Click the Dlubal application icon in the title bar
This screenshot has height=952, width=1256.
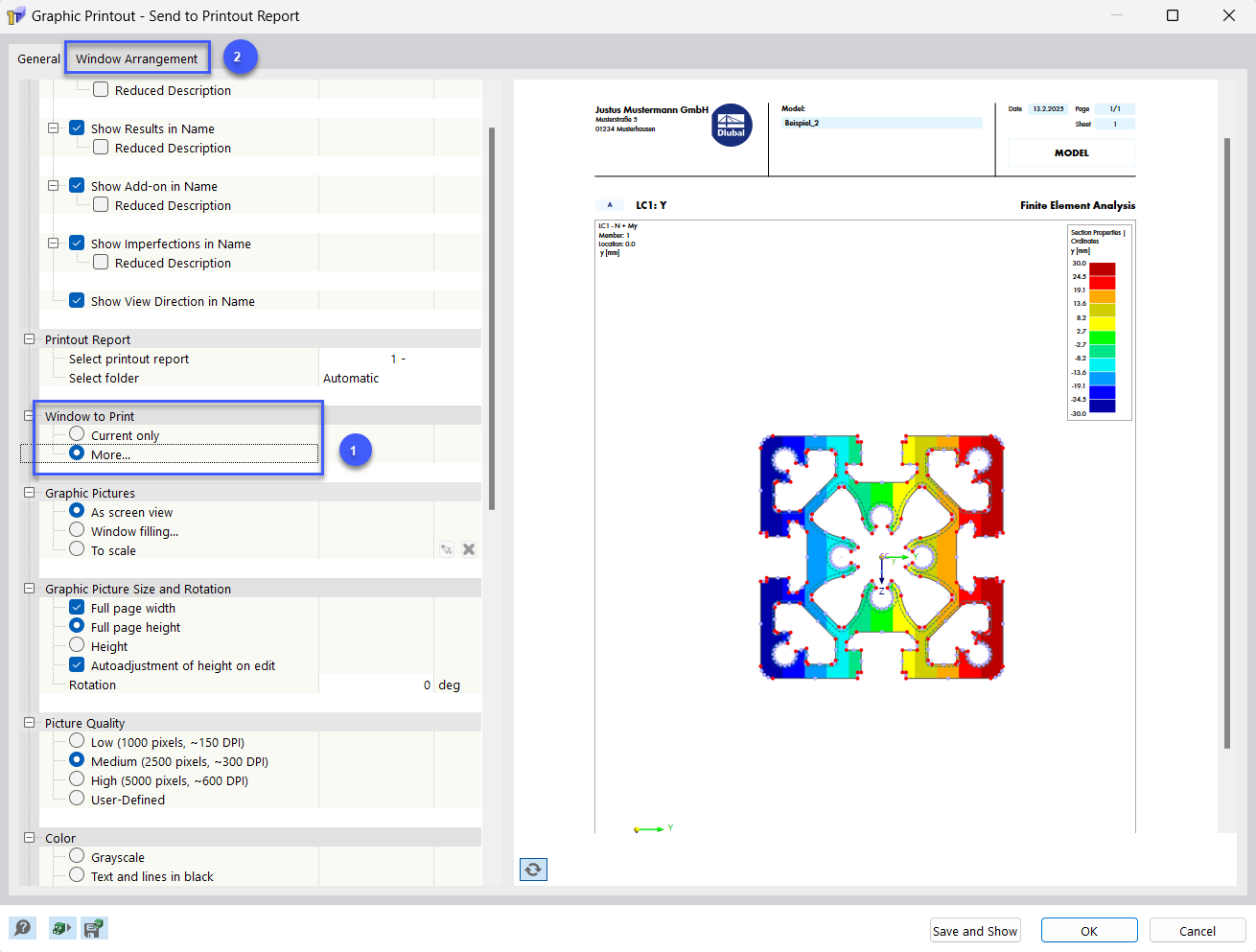[x=14, y=15]
